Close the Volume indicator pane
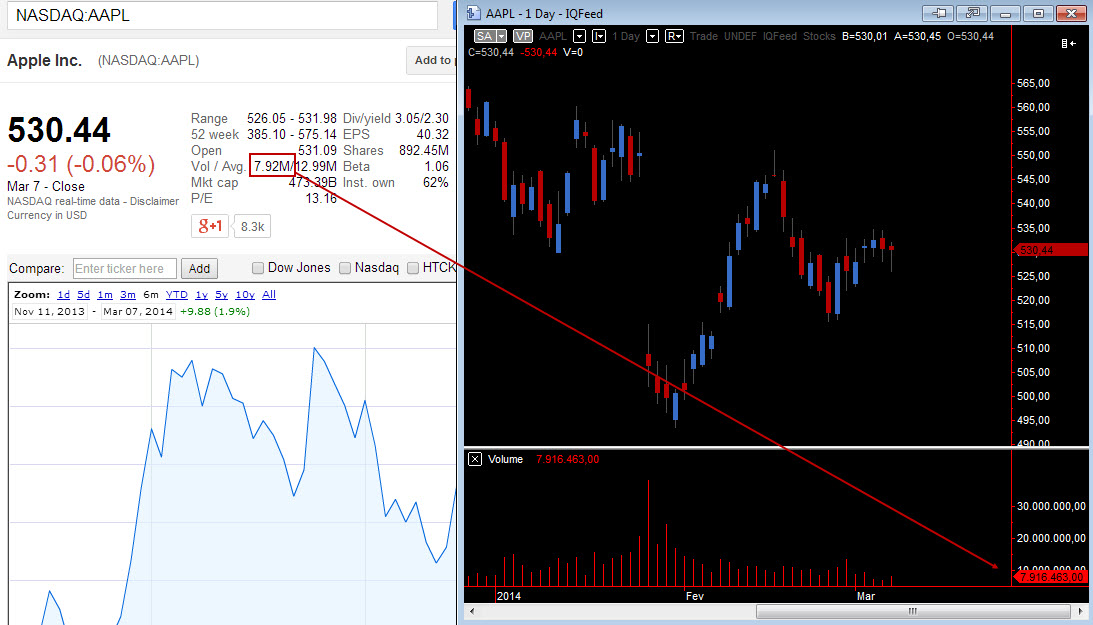Screen dimensions: 1093x625 tap(475, 459)
